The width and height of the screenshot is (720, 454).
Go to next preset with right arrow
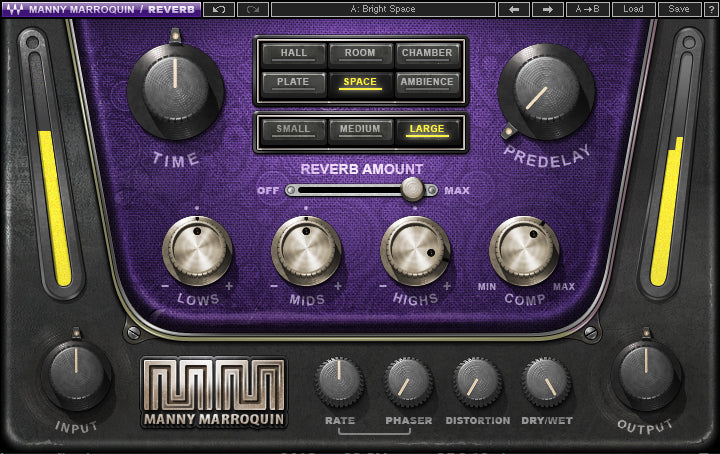point(547,9)
